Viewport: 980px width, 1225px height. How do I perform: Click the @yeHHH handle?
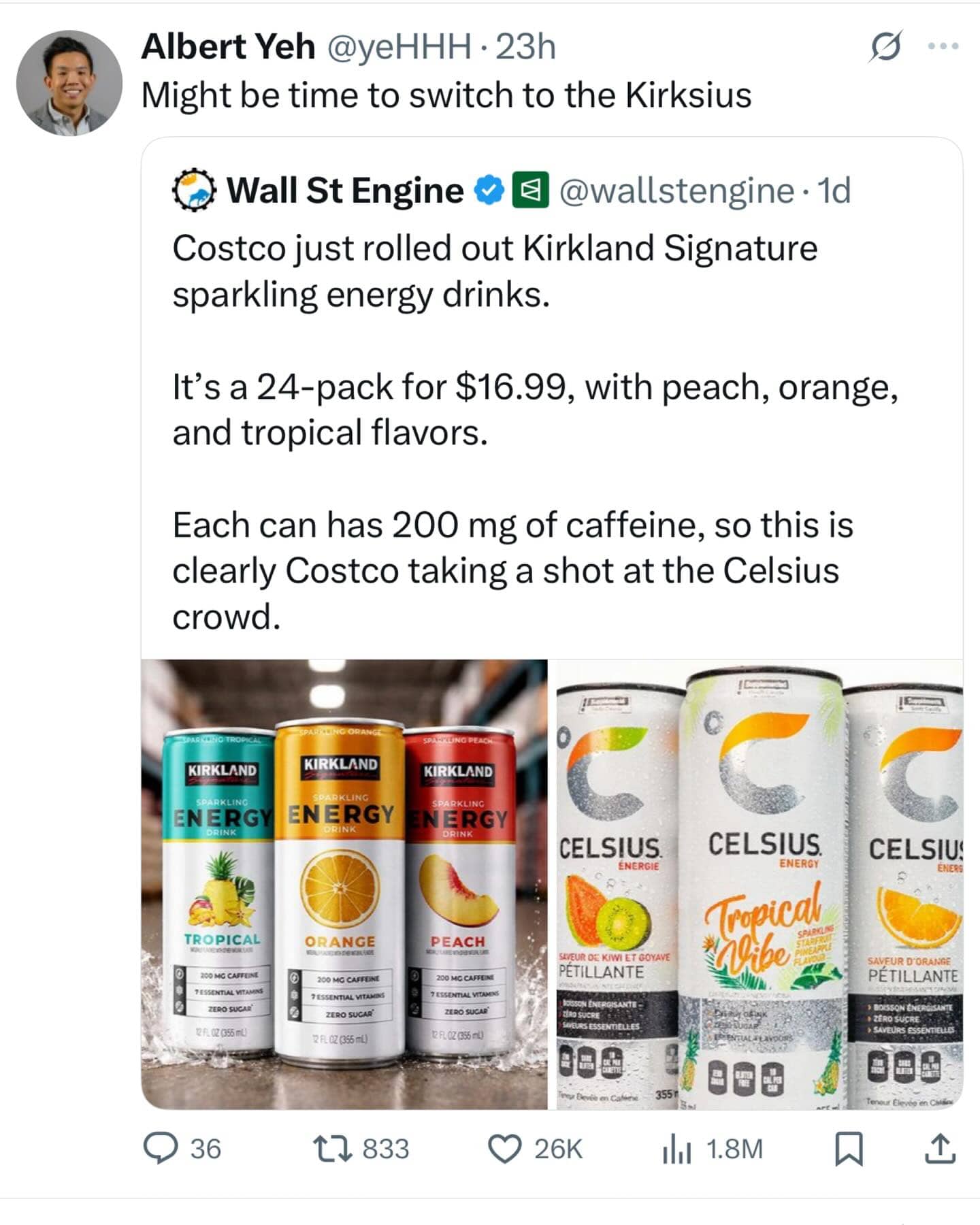pyautogui.click(x=398, y=47)
